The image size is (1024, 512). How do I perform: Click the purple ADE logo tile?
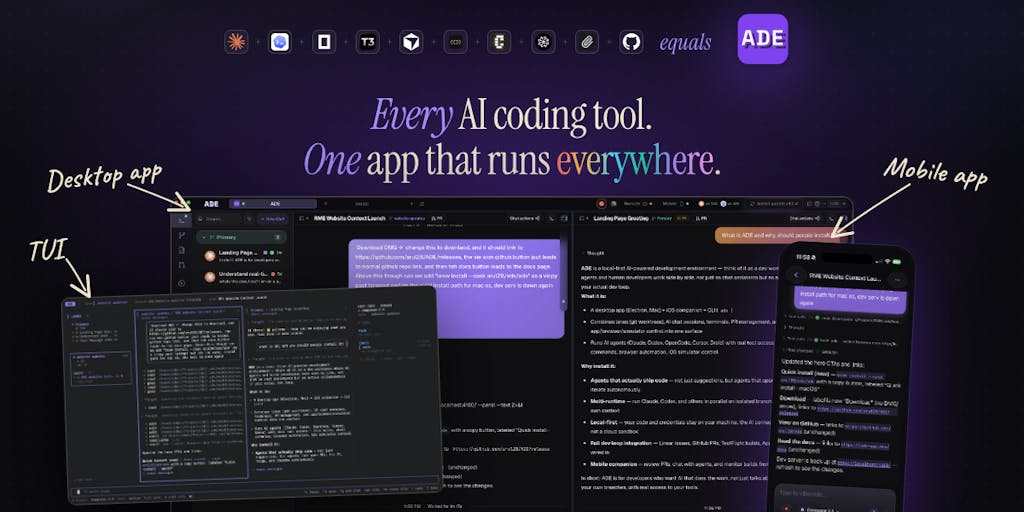[763, 39]
